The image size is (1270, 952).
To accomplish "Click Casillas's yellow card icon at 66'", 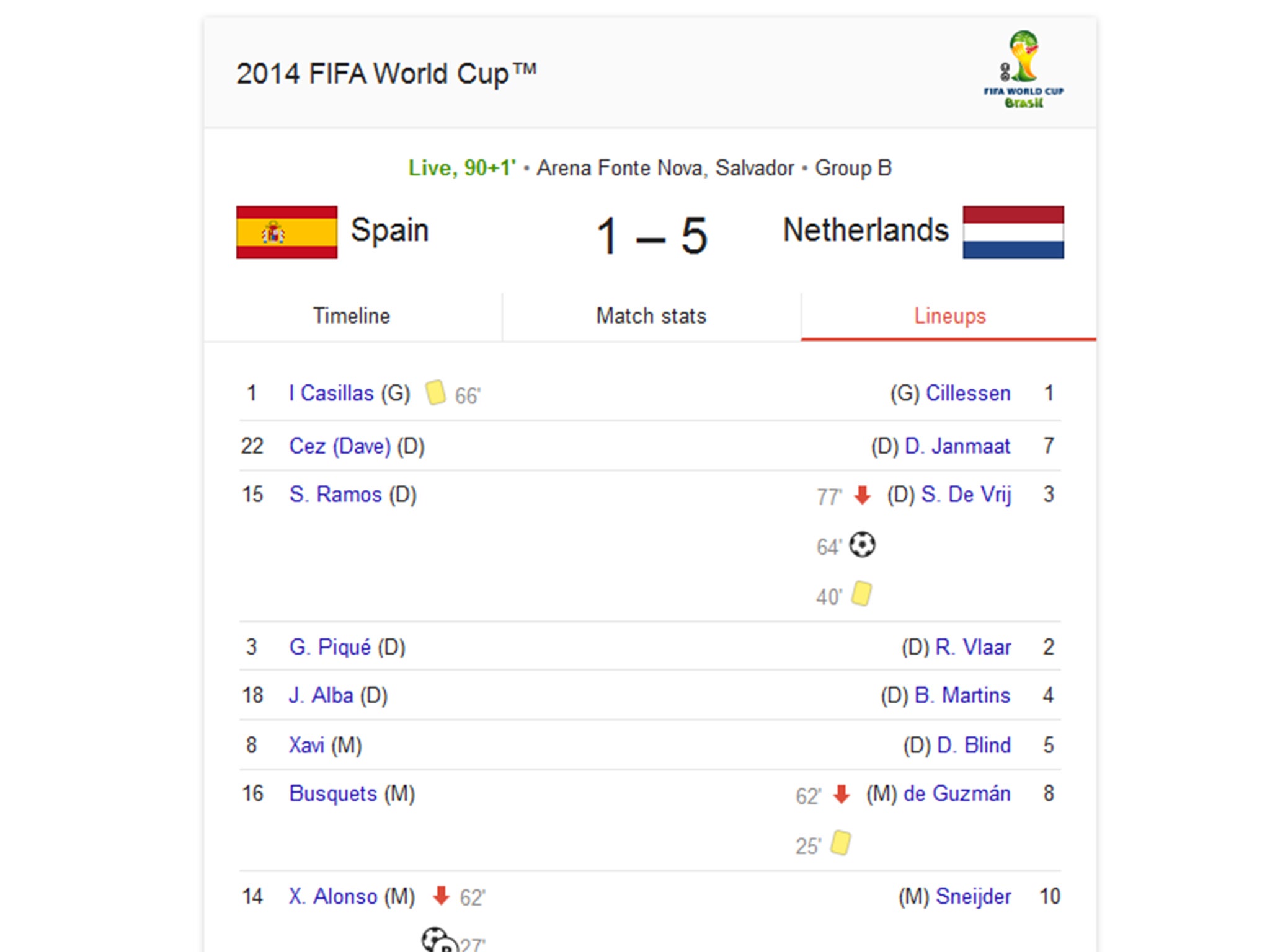I will click(435, 393).
